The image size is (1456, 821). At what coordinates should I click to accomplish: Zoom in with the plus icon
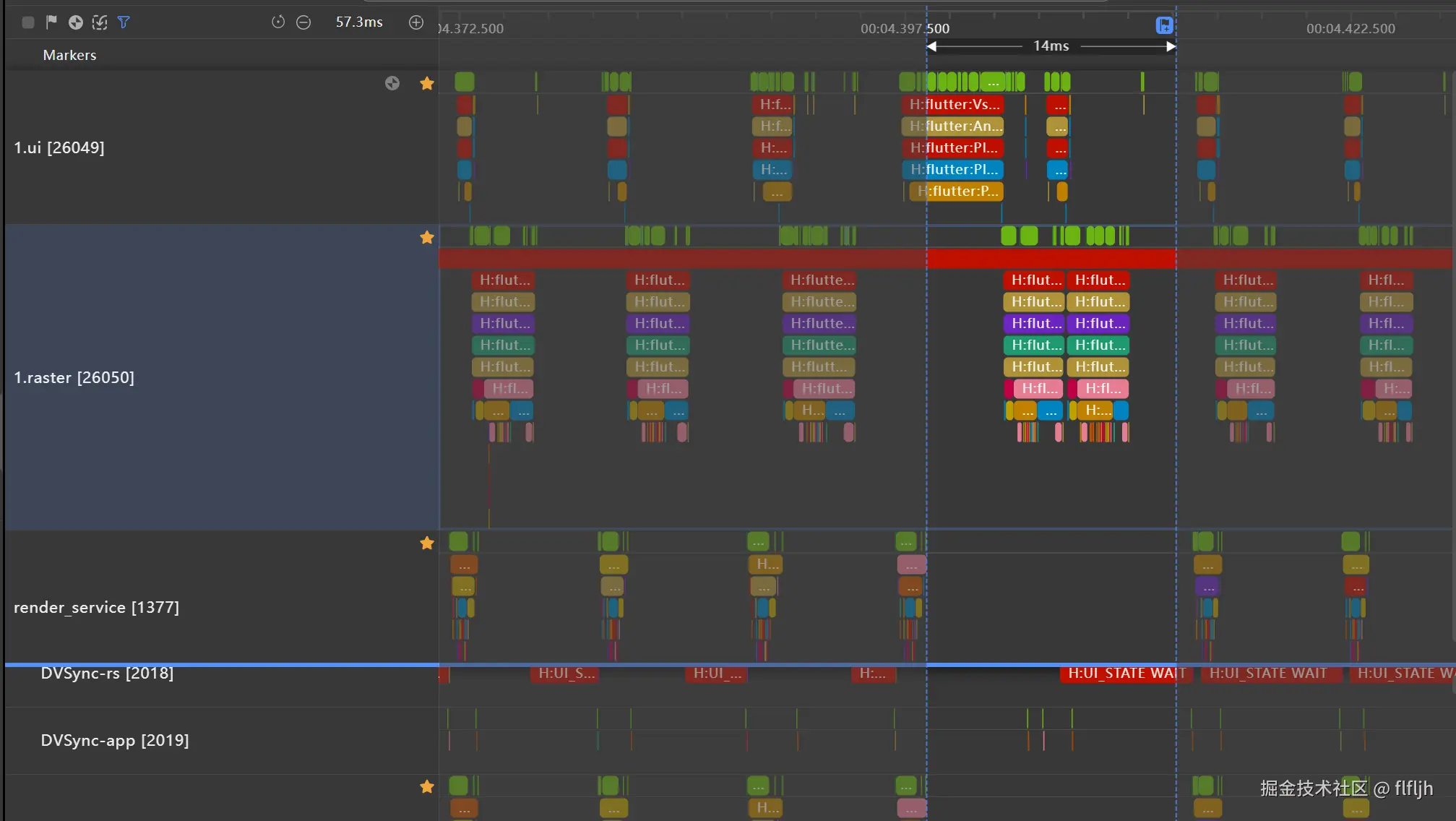click(416, 22)
